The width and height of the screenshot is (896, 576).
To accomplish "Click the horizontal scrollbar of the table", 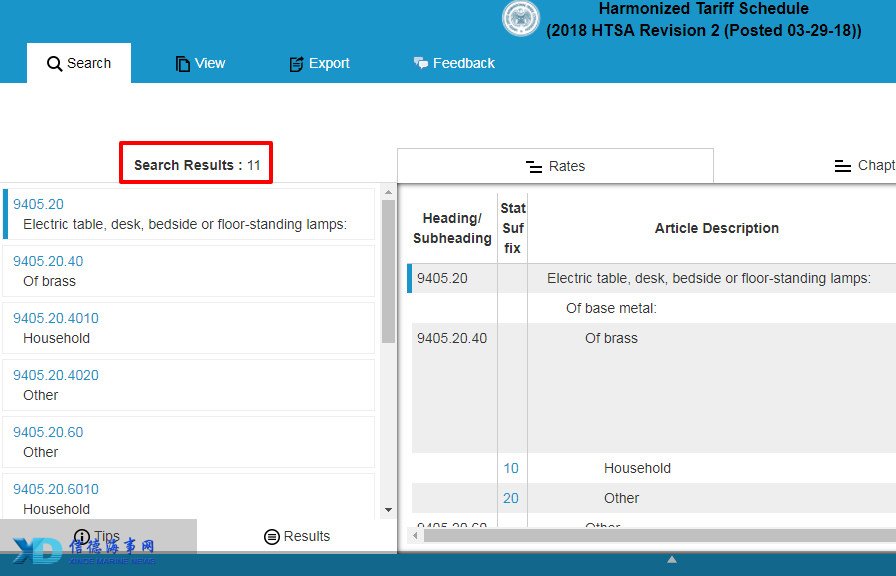I will click(650, 536).
